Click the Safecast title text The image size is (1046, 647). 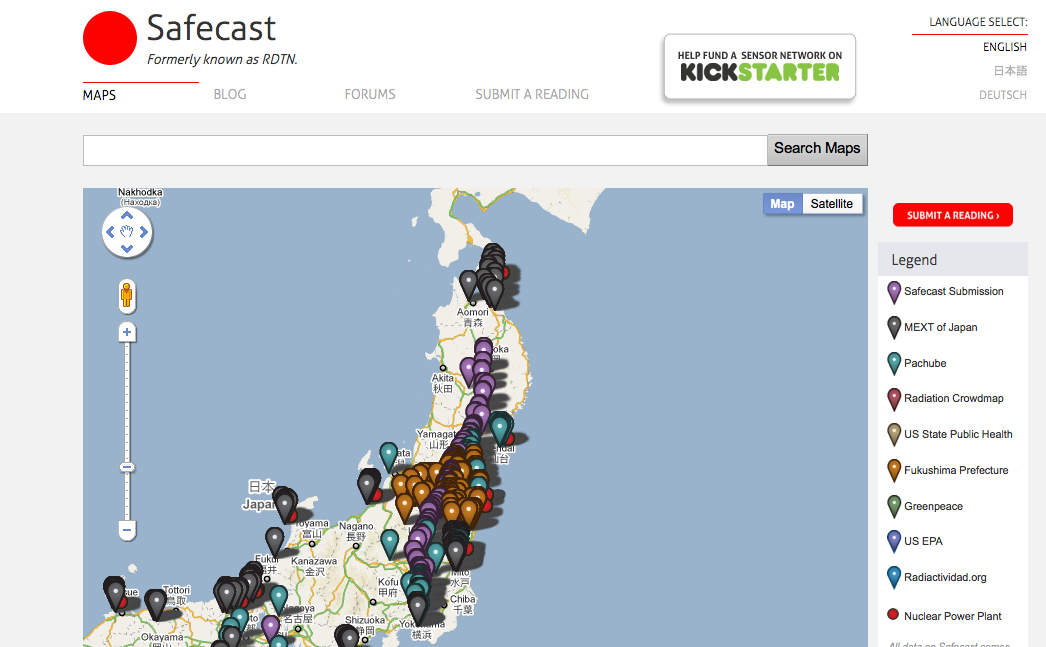211,28
